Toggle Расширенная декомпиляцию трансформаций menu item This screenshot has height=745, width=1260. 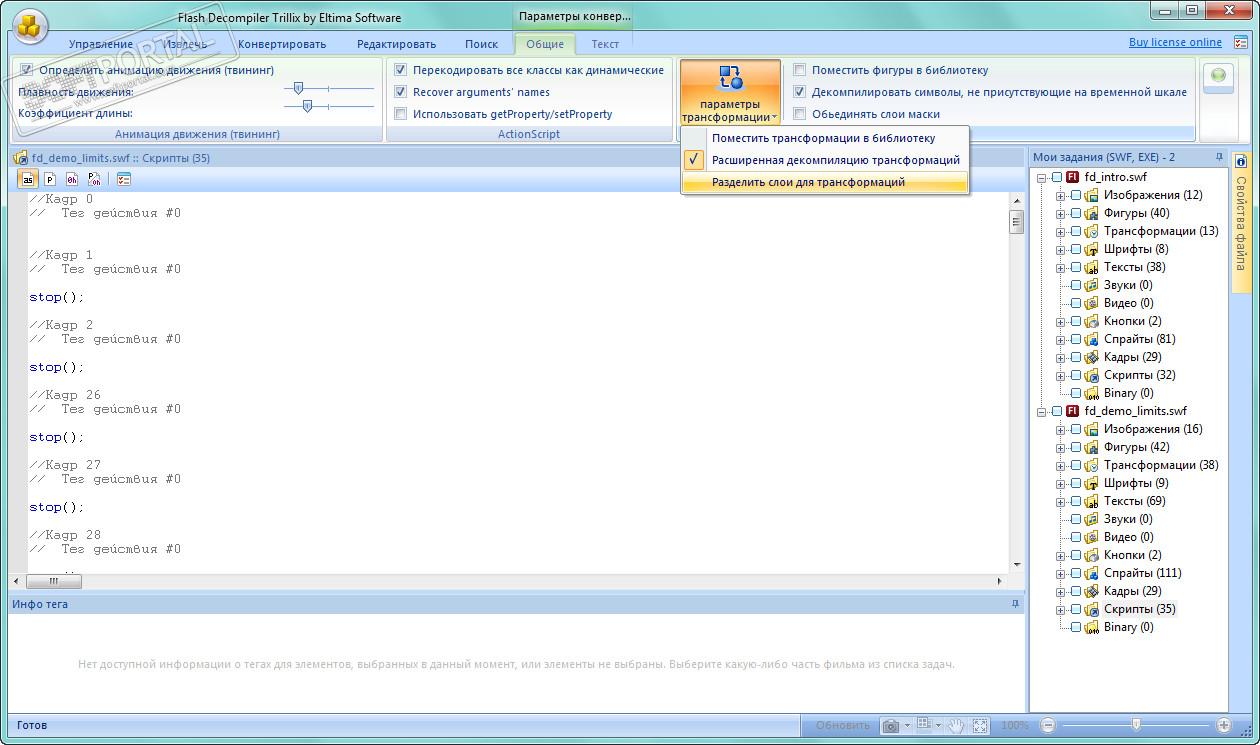[x=825, y=160]
